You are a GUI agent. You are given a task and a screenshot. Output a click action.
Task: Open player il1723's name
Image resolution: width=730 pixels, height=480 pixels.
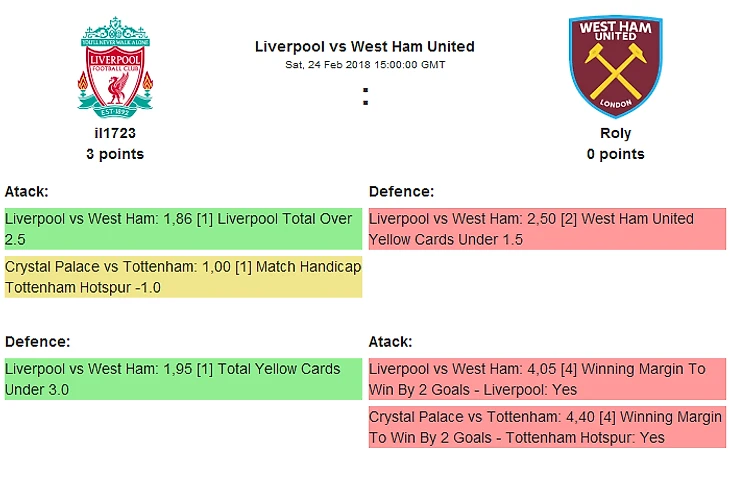click(x=115, y=133)
